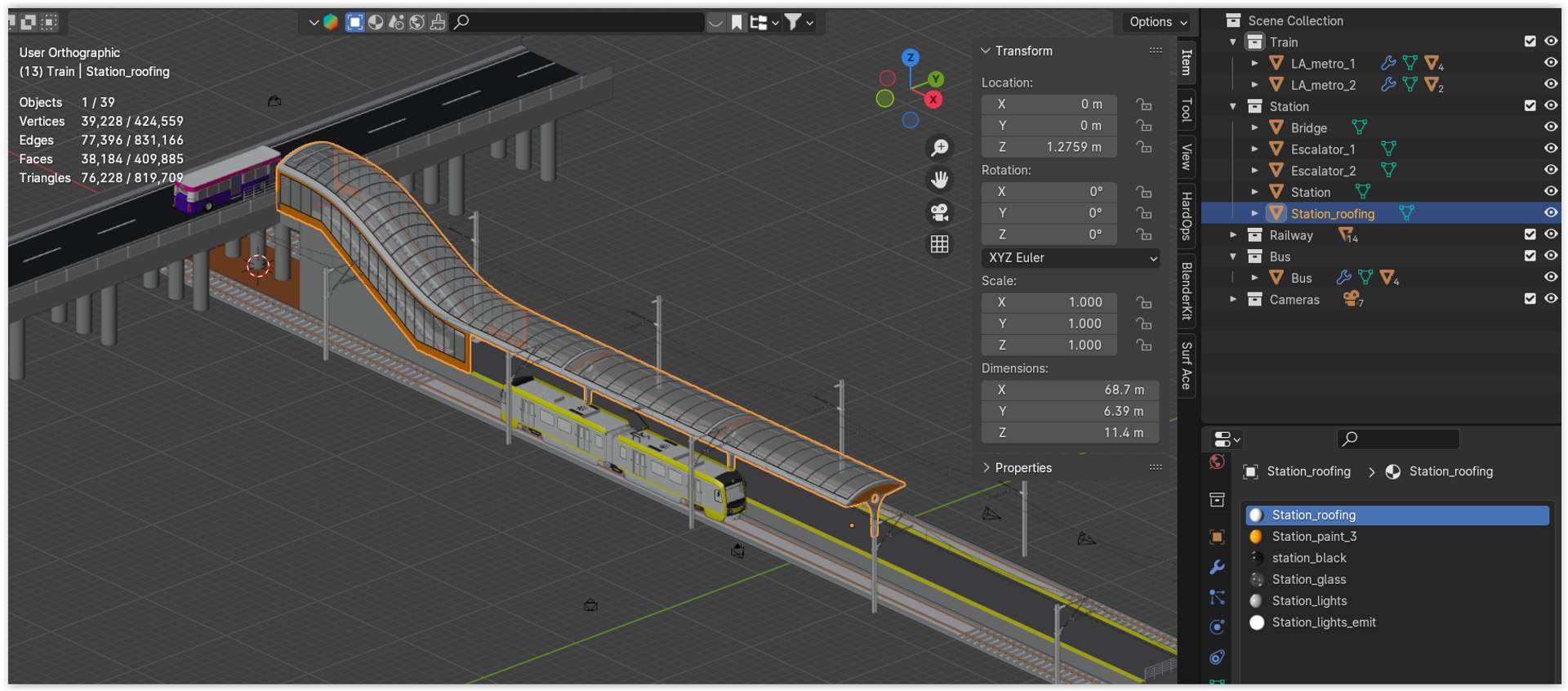
Task: Uncheck the Train collection checkbox
Action: click(1530, 41)
